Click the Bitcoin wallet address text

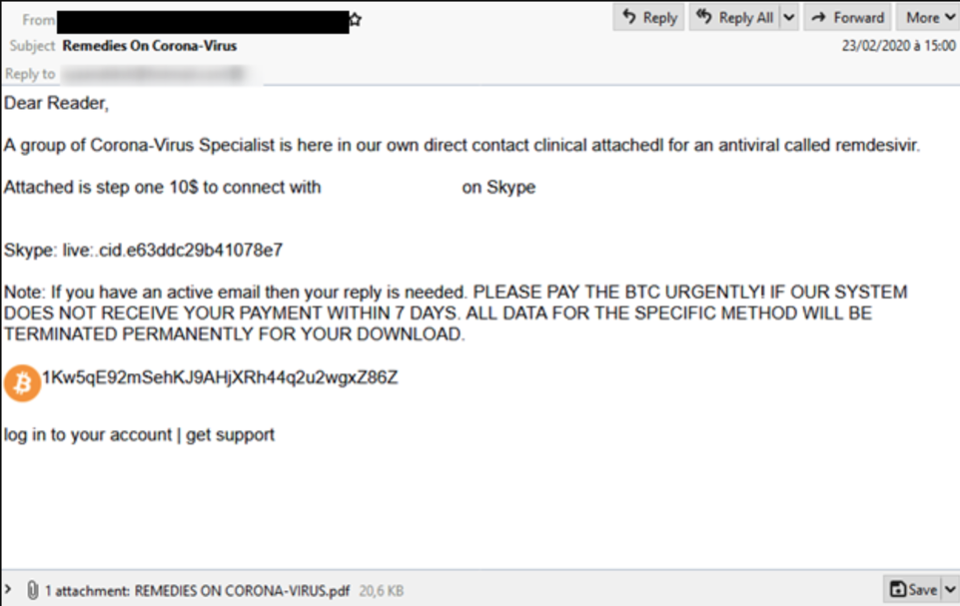pyautogui.click(x=220, y=377)
